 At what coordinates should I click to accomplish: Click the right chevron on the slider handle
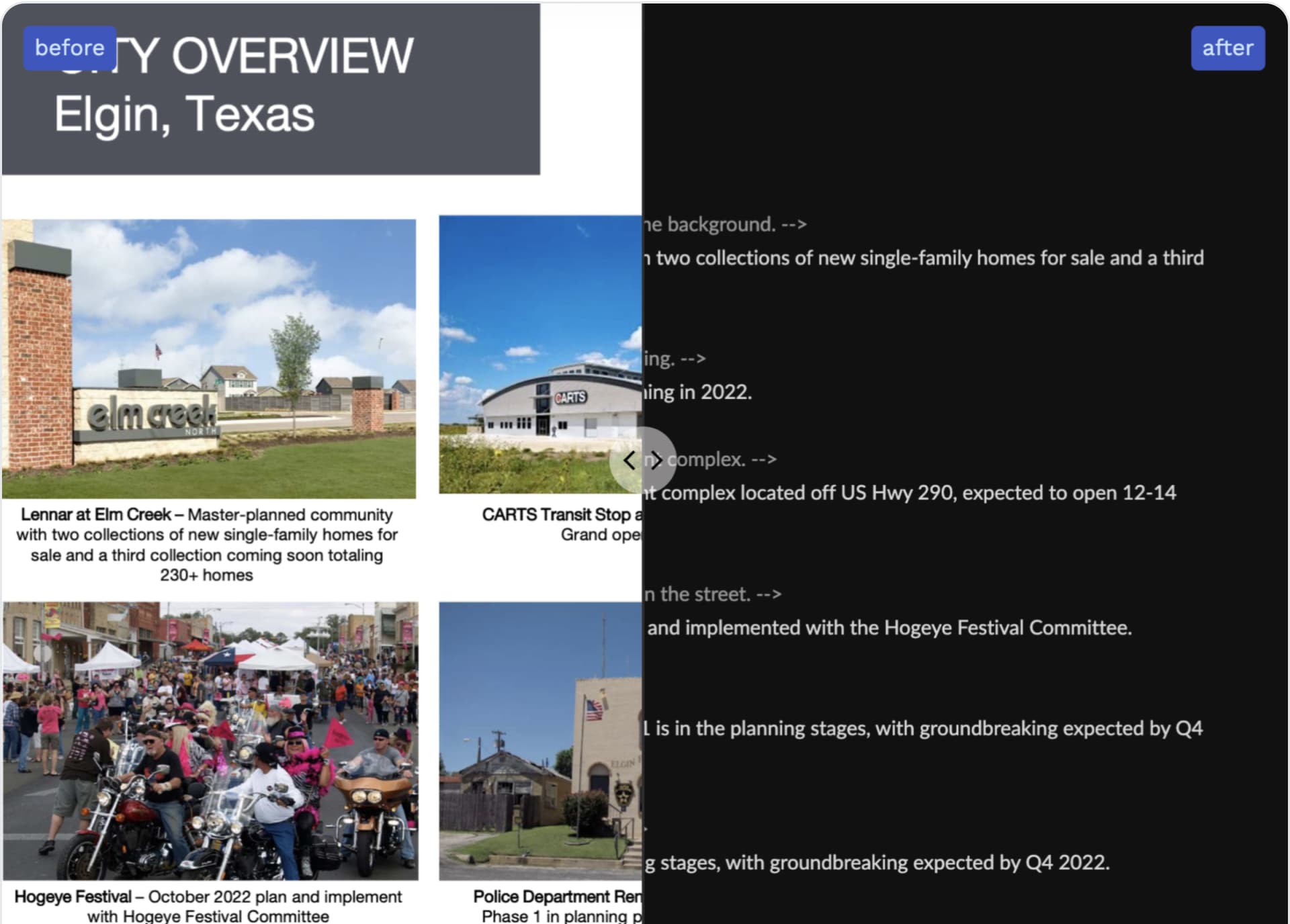pos(657,460)
